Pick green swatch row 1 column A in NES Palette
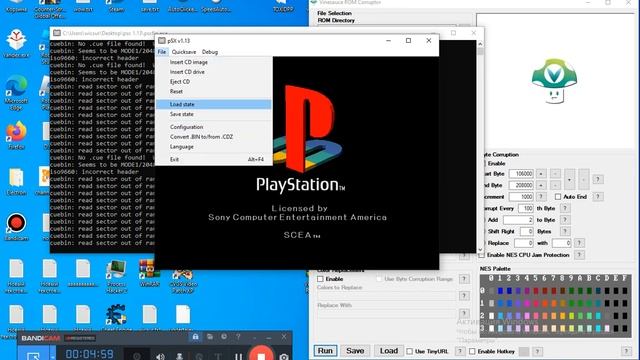This screenshot has height=360, width=640. point(580,303)
